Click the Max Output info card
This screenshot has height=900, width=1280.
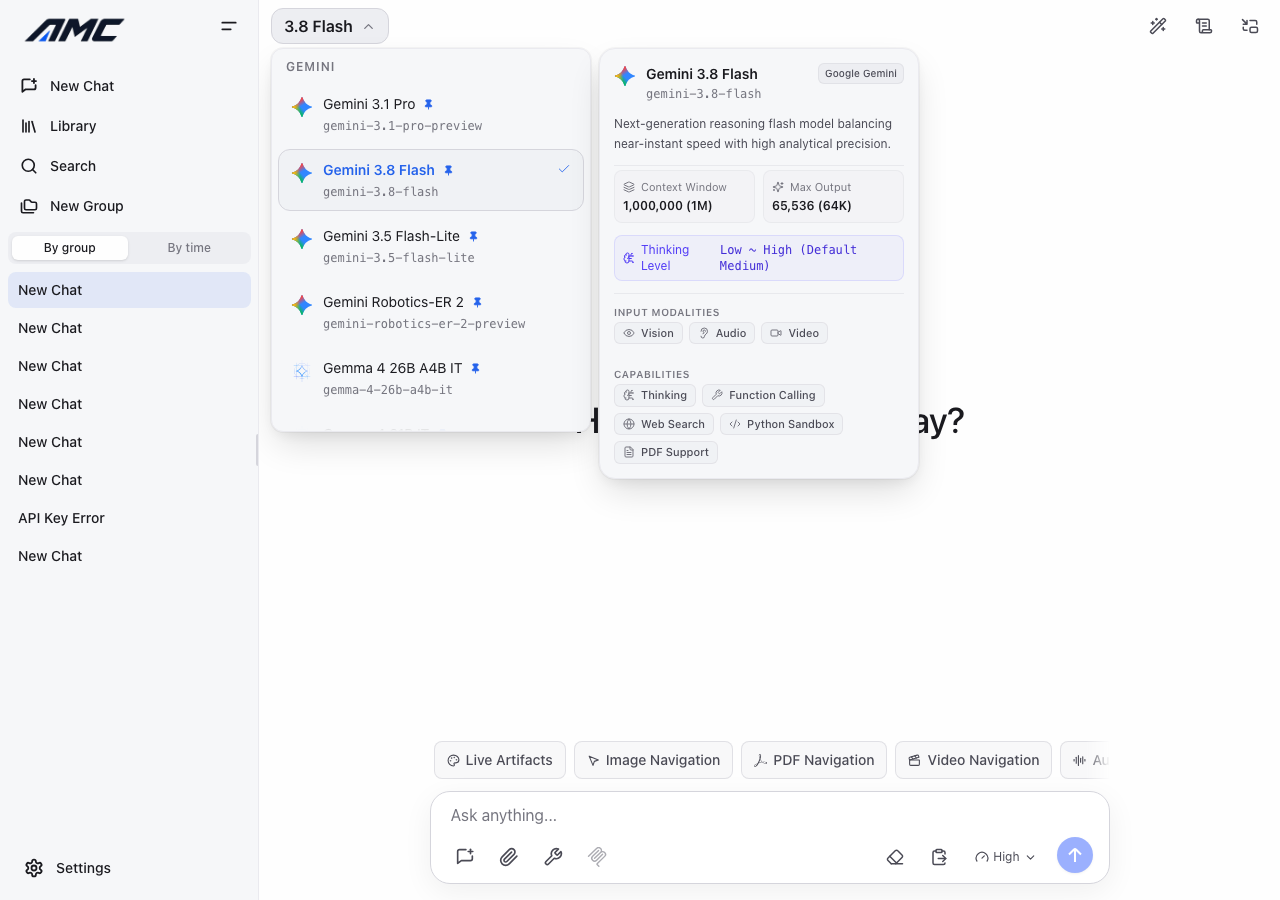[x=833, y=196]
